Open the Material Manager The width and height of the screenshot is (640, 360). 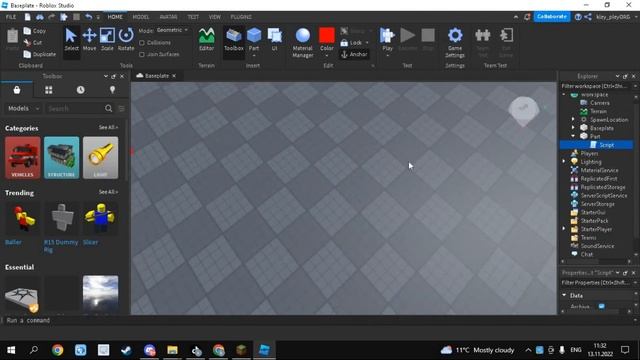[302, 42]
